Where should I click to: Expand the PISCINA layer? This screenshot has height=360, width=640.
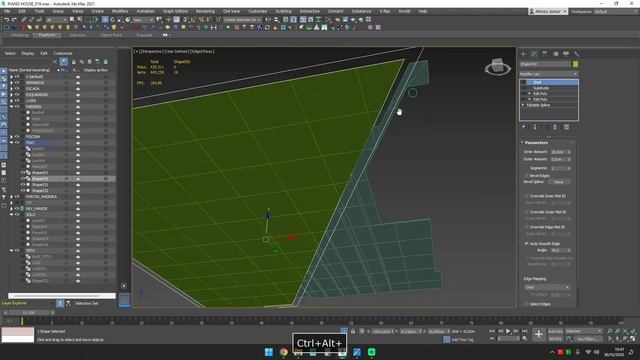pyautogui.click(x=12, y=137)
